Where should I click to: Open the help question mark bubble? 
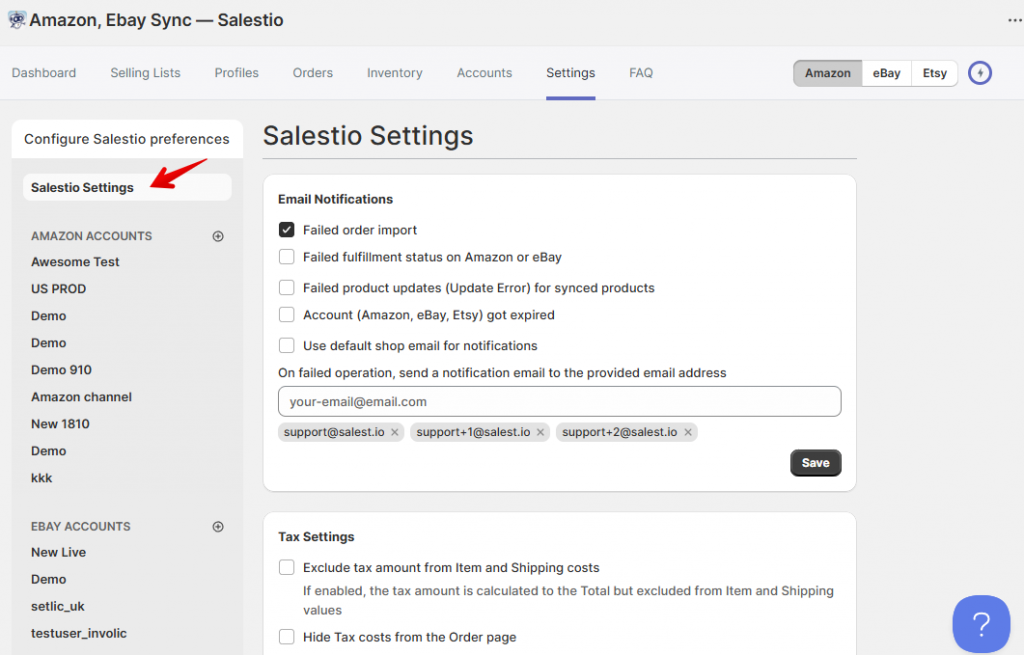click(981, 624)
